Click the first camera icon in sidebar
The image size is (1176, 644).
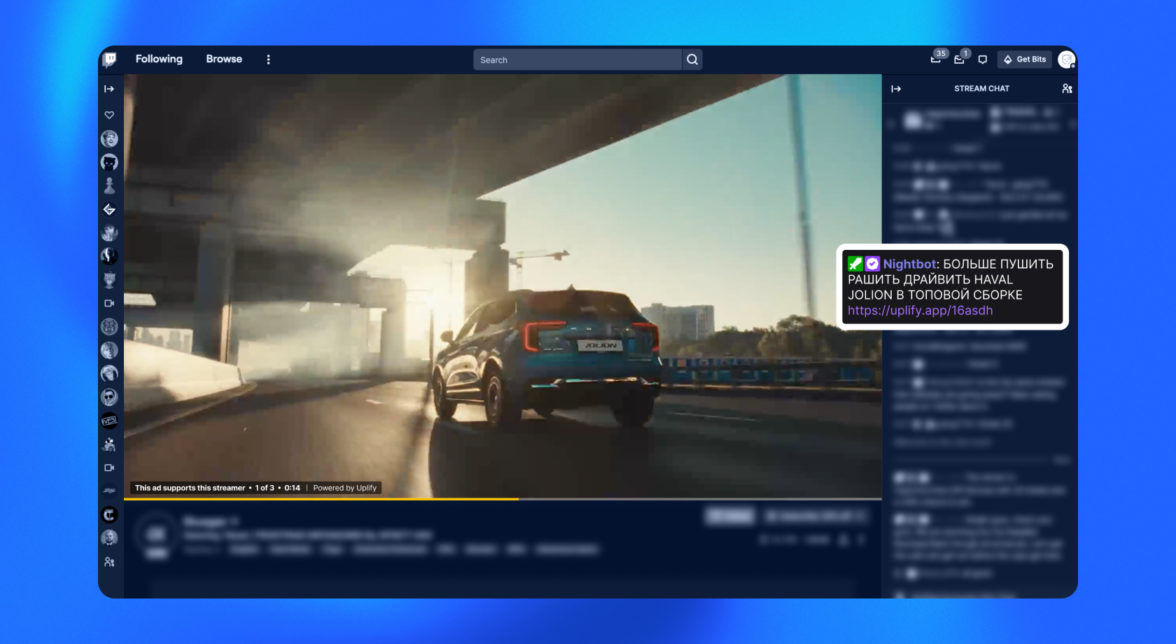pos(109,303)
